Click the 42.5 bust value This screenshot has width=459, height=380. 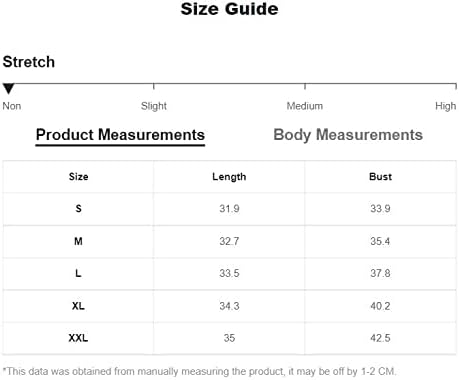380,338
